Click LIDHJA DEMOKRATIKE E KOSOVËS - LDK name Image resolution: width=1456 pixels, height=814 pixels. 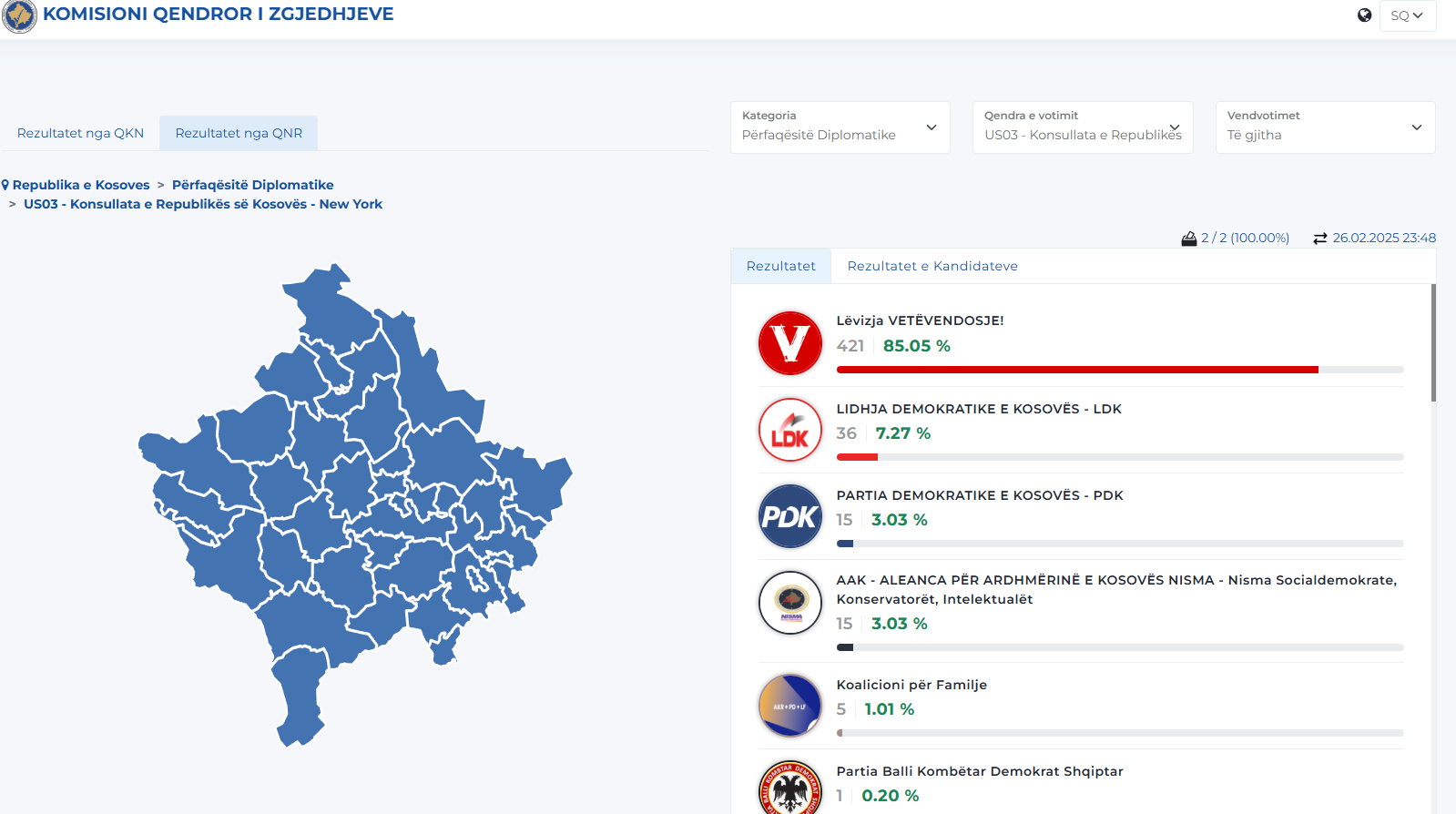point(979,409)
